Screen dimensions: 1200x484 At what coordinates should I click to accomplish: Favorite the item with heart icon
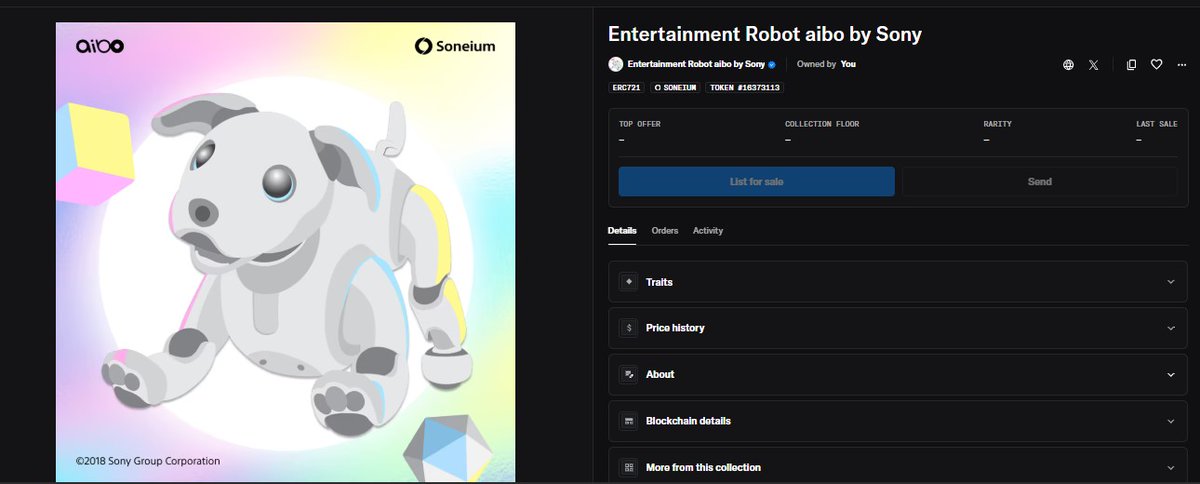(1156, 64)
